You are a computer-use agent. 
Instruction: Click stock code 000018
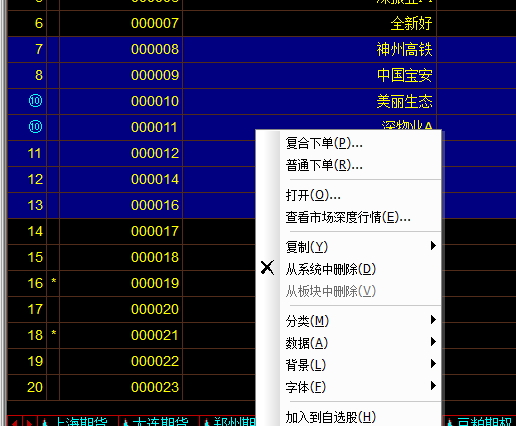[x=155, y=257]
